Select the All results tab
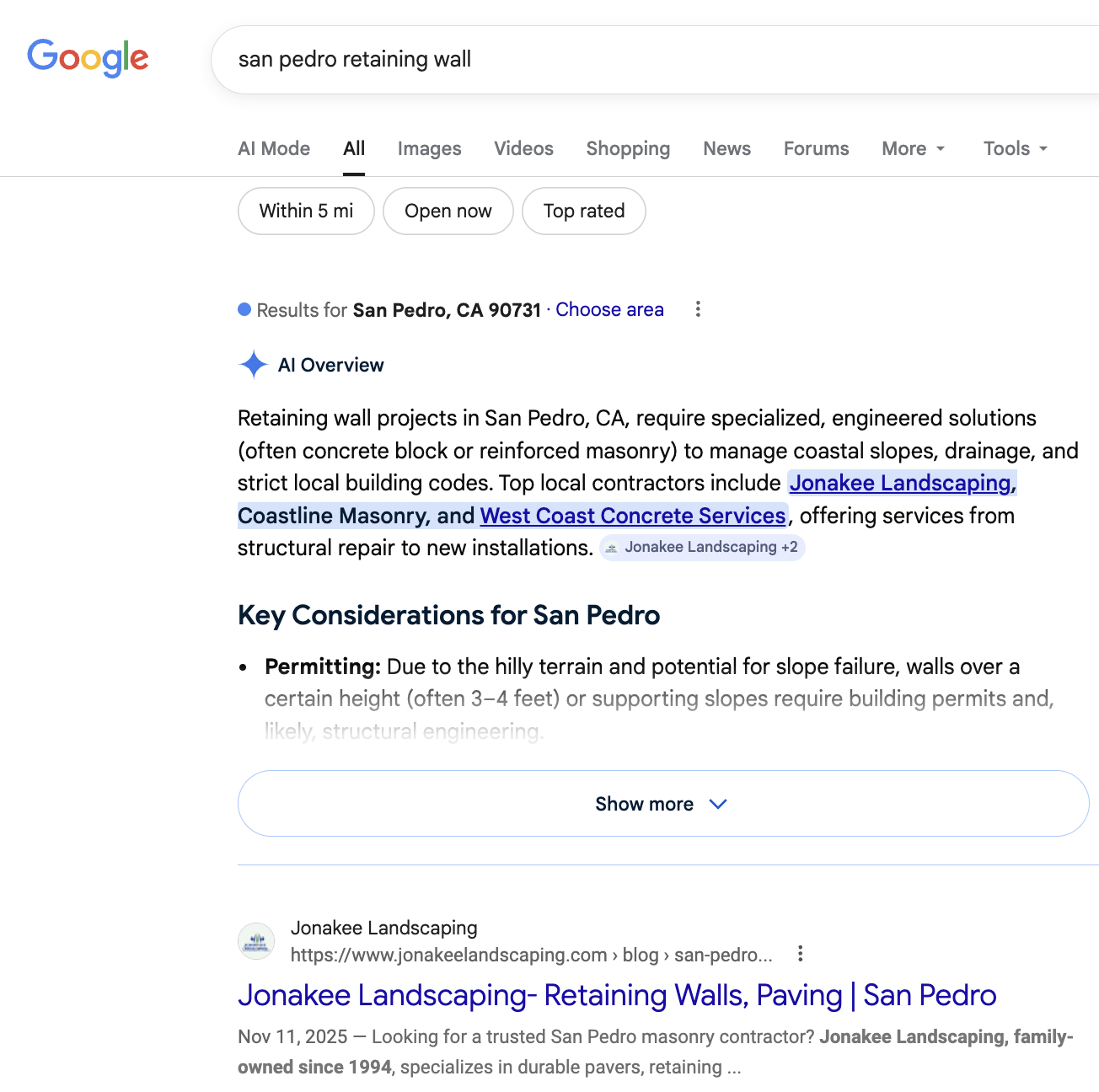Viewport: 1099px width, 1092px height. [x=354, y=148]
